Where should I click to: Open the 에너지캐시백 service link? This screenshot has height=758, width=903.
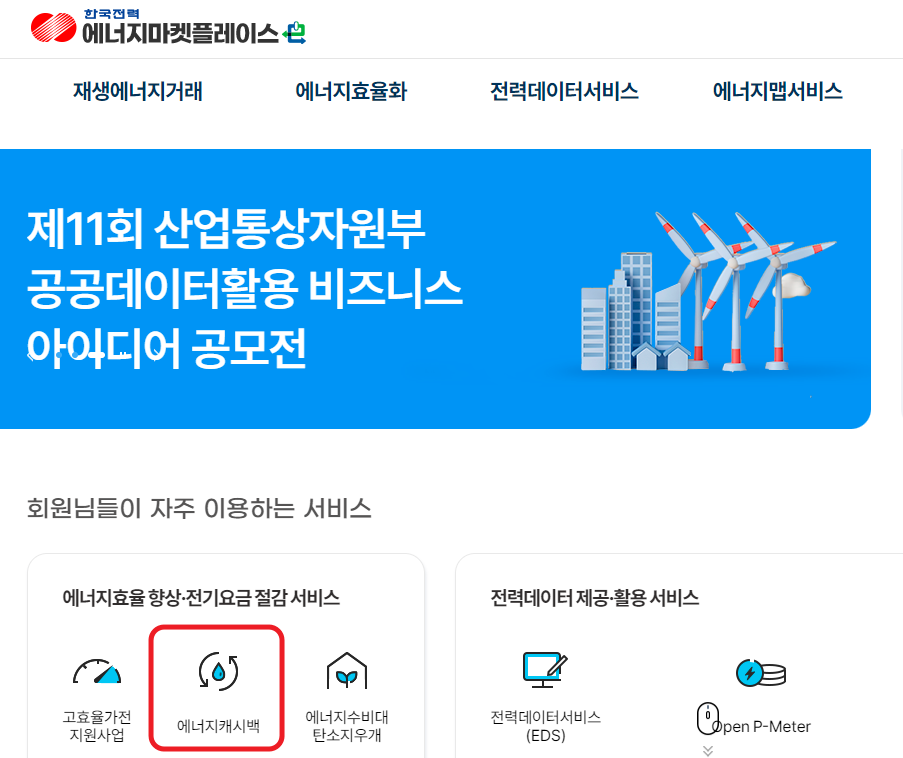click(218, 726)
